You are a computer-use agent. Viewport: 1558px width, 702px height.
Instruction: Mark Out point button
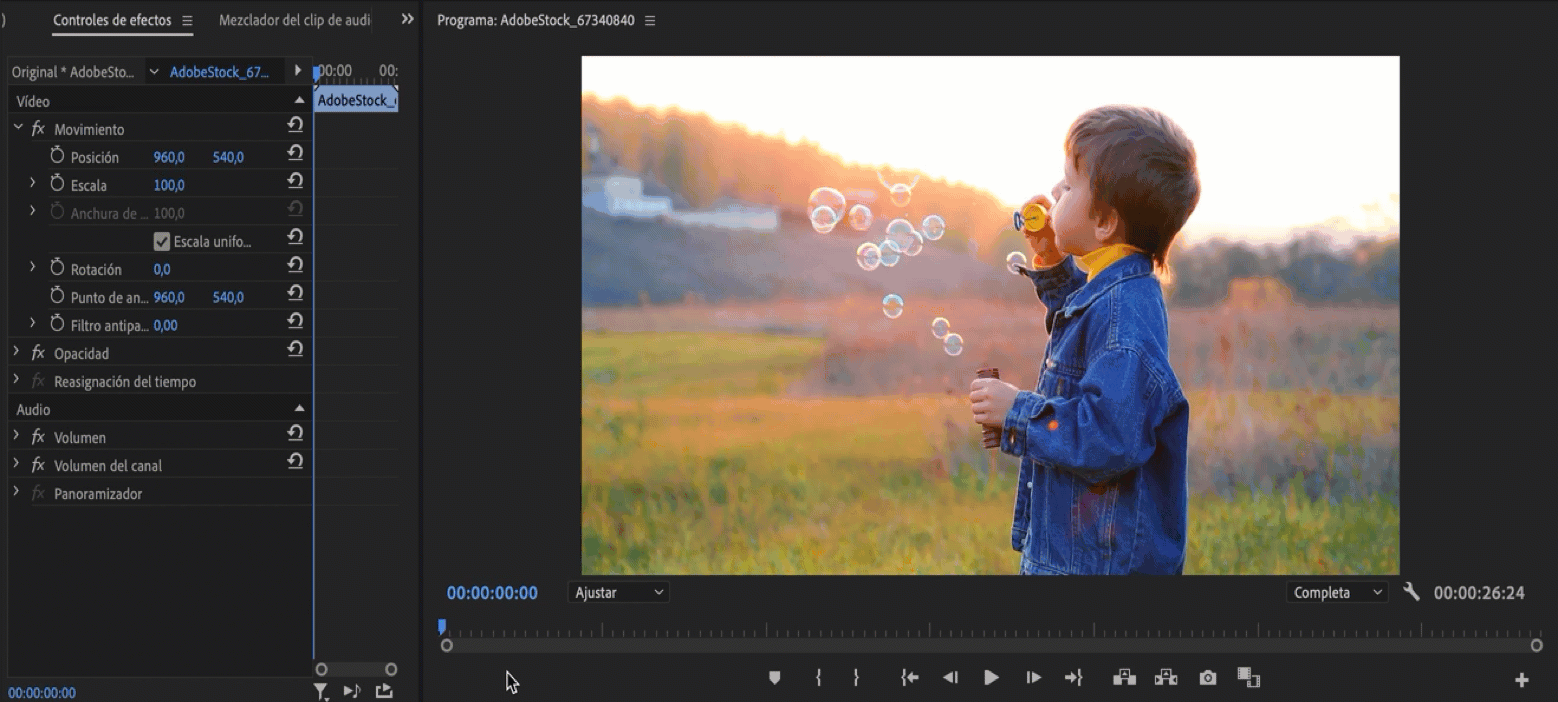[x=856, y=678]
